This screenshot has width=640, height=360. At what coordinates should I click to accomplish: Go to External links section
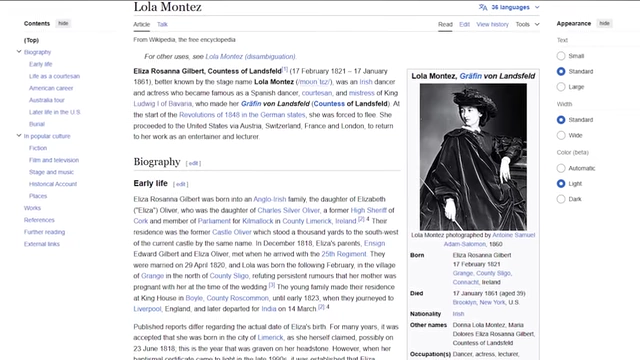coord(42,244)
